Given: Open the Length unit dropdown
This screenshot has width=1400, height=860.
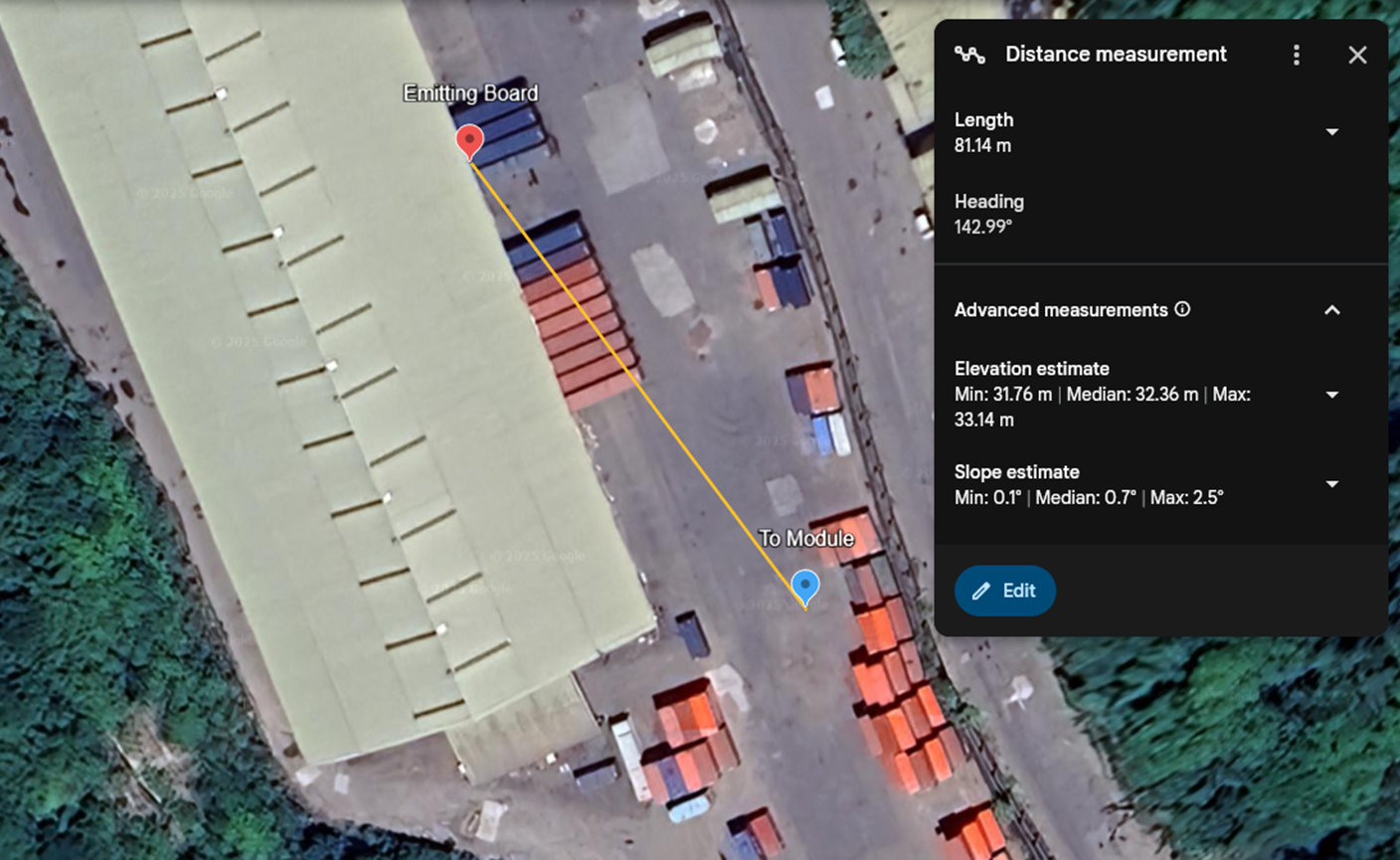Looking at the screenshot, I should (1331, 132).
